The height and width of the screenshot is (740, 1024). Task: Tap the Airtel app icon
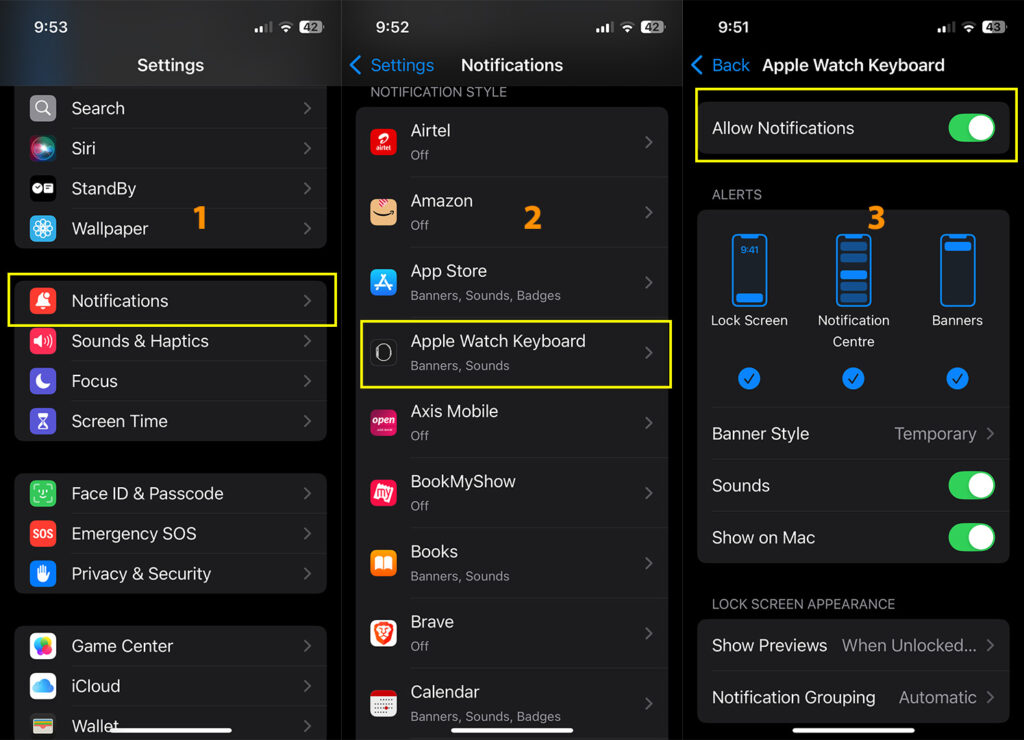tap(383, 142)
